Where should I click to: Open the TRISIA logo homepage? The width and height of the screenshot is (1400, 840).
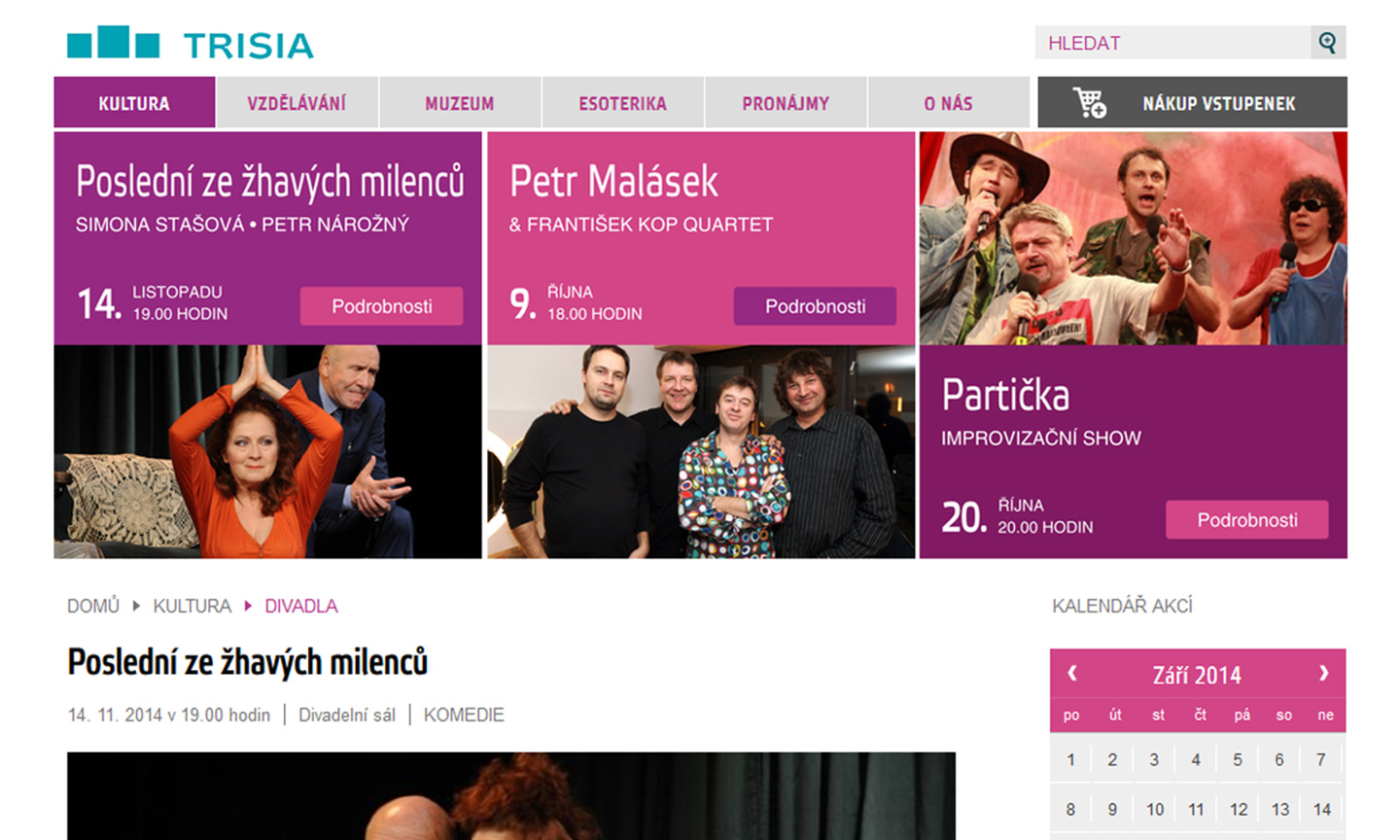[191, 43]
